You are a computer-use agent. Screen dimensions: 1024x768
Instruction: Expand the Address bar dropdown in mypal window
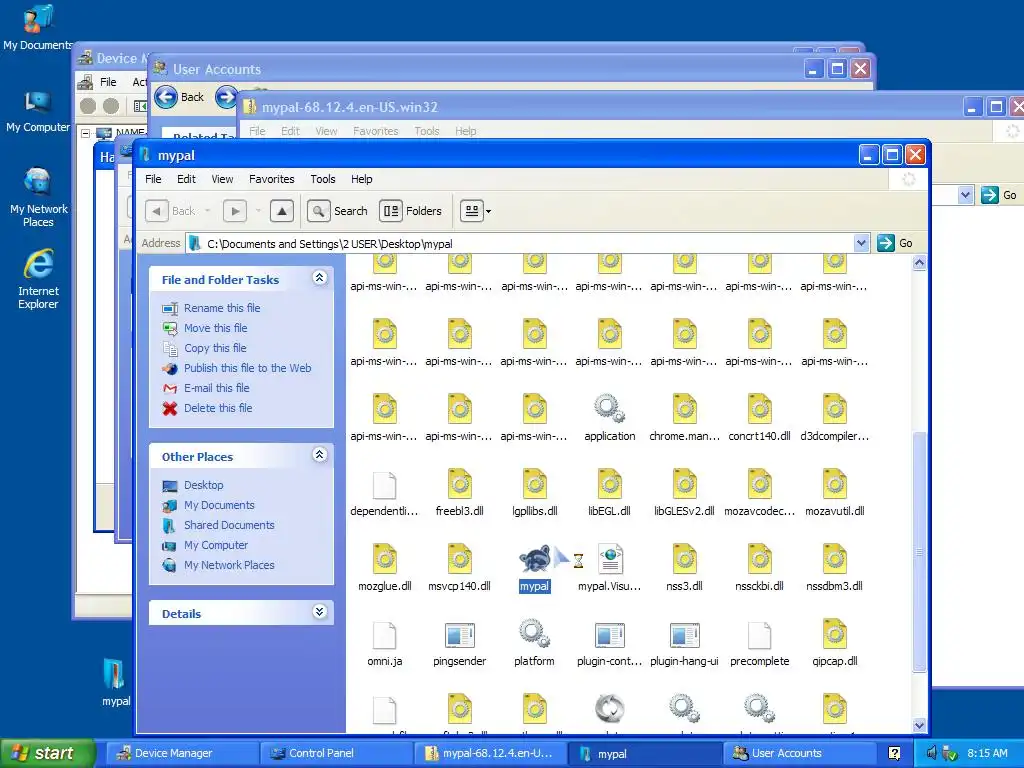(x=861, y=243)
